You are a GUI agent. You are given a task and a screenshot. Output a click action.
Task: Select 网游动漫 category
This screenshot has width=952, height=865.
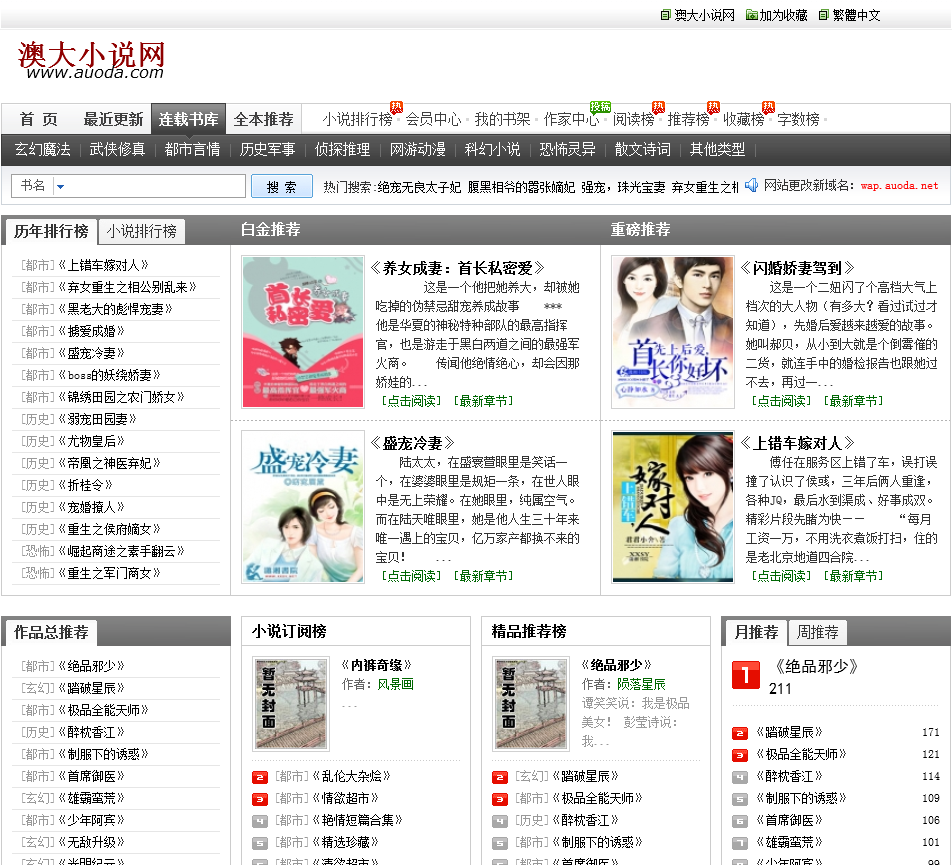(x=418, y=149)
